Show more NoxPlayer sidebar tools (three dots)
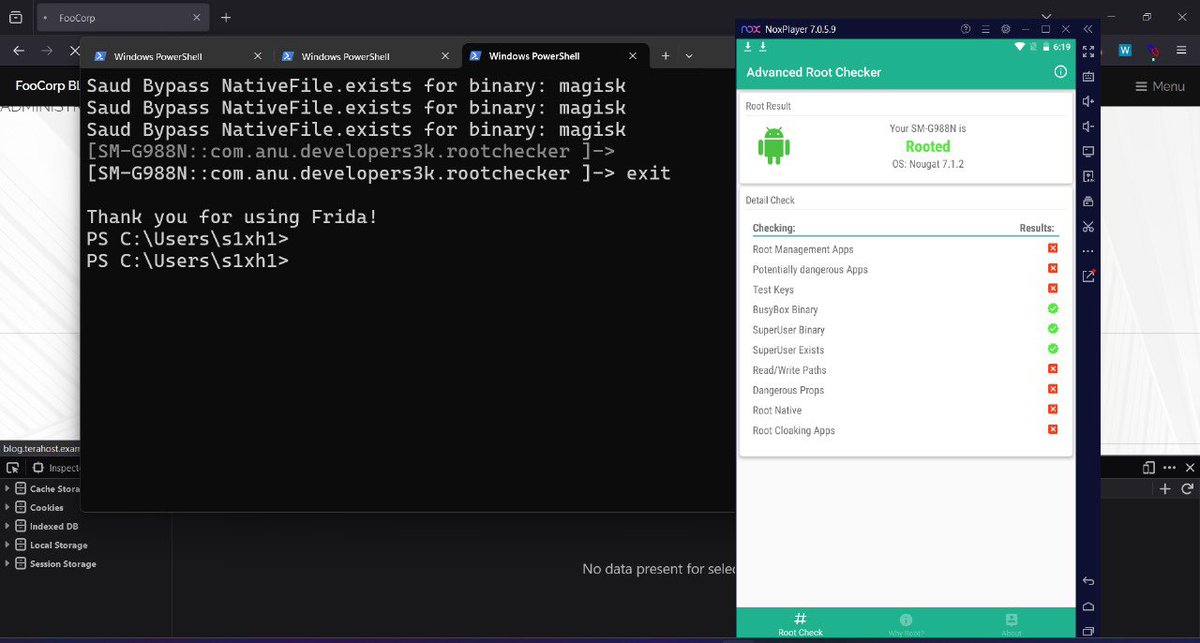The image size is (1200, 643). (1088, 251)
